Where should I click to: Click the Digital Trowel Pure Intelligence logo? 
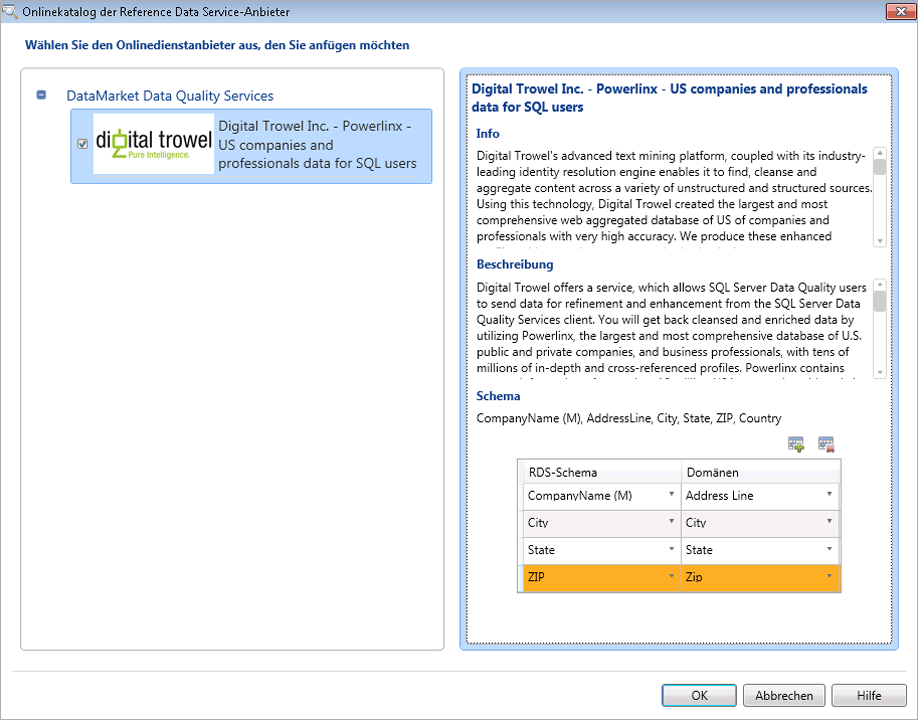click(151, 142)
